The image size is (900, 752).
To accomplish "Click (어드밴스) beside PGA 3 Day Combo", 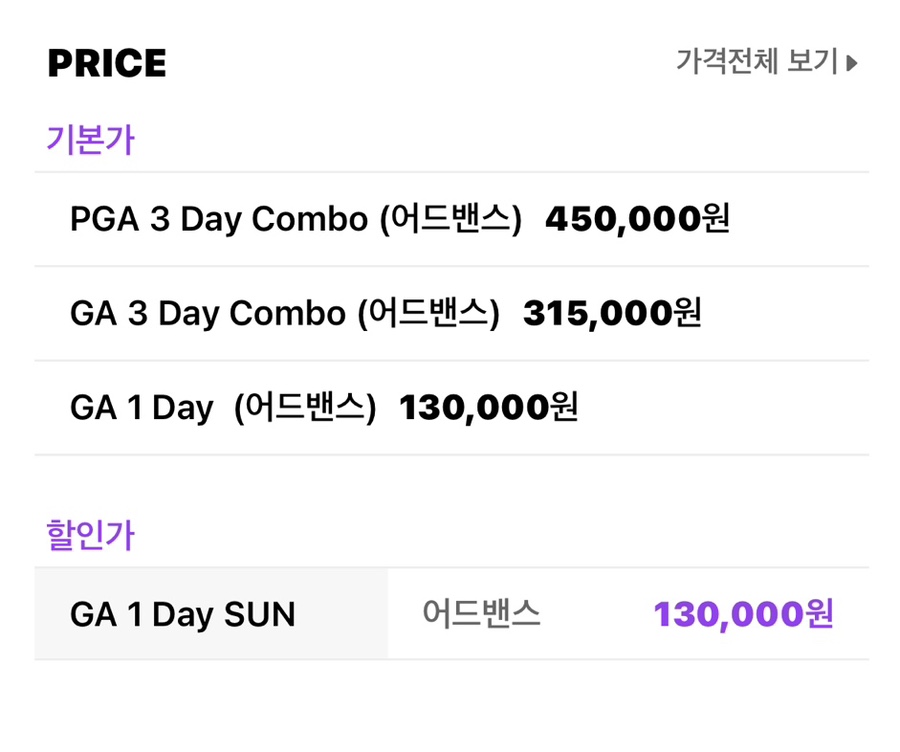I will [451, 219].
